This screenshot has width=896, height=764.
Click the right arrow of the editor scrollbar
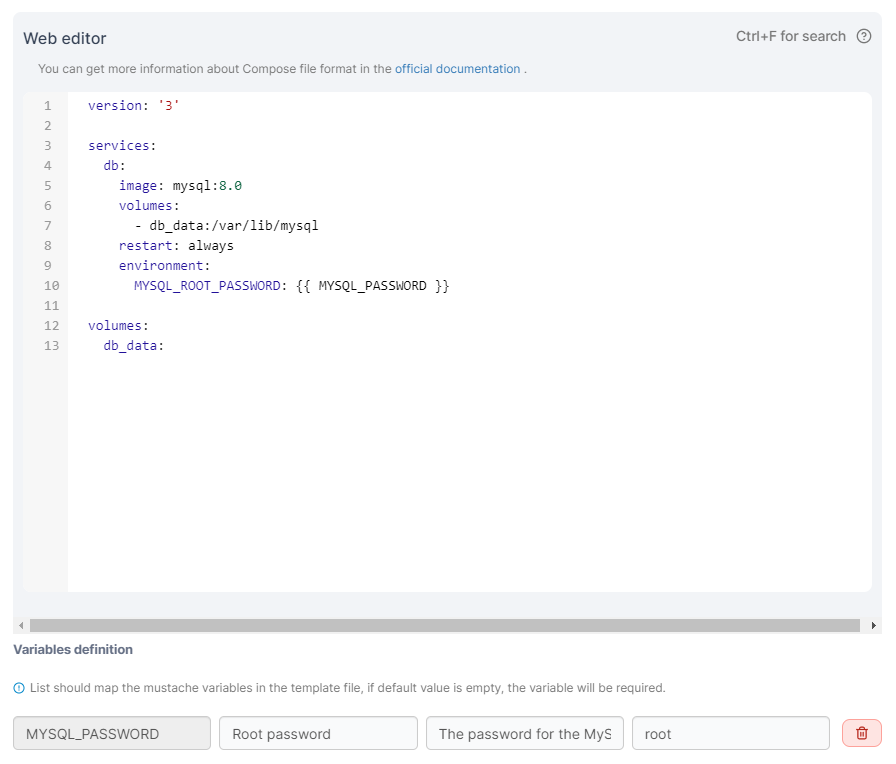tap(872, 625)
